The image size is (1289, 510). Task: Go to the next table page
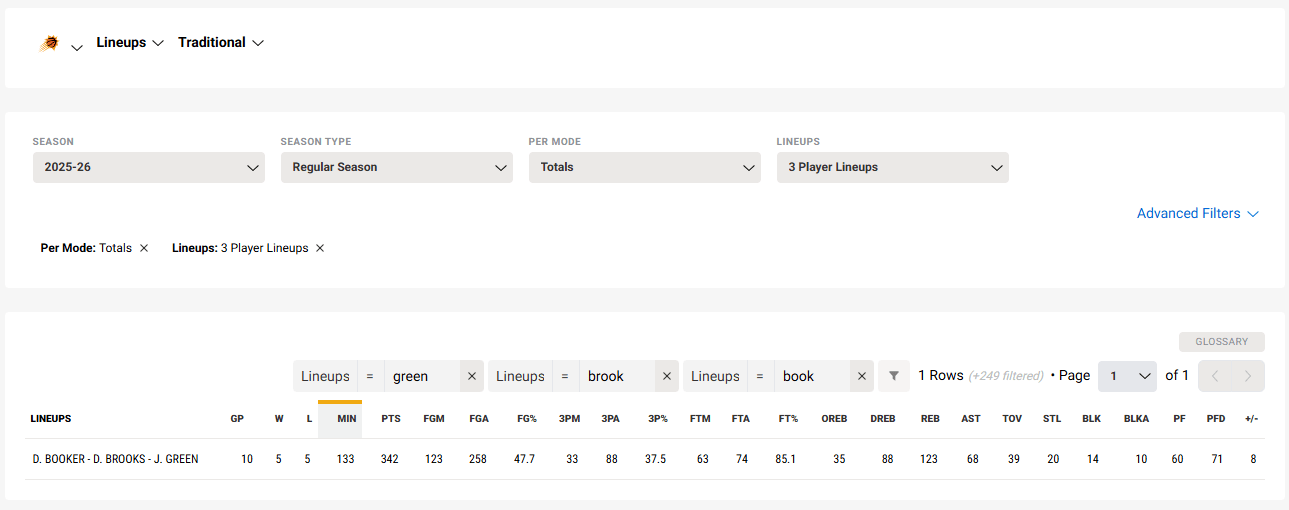pyautogui.click(x=1247, y=377)
